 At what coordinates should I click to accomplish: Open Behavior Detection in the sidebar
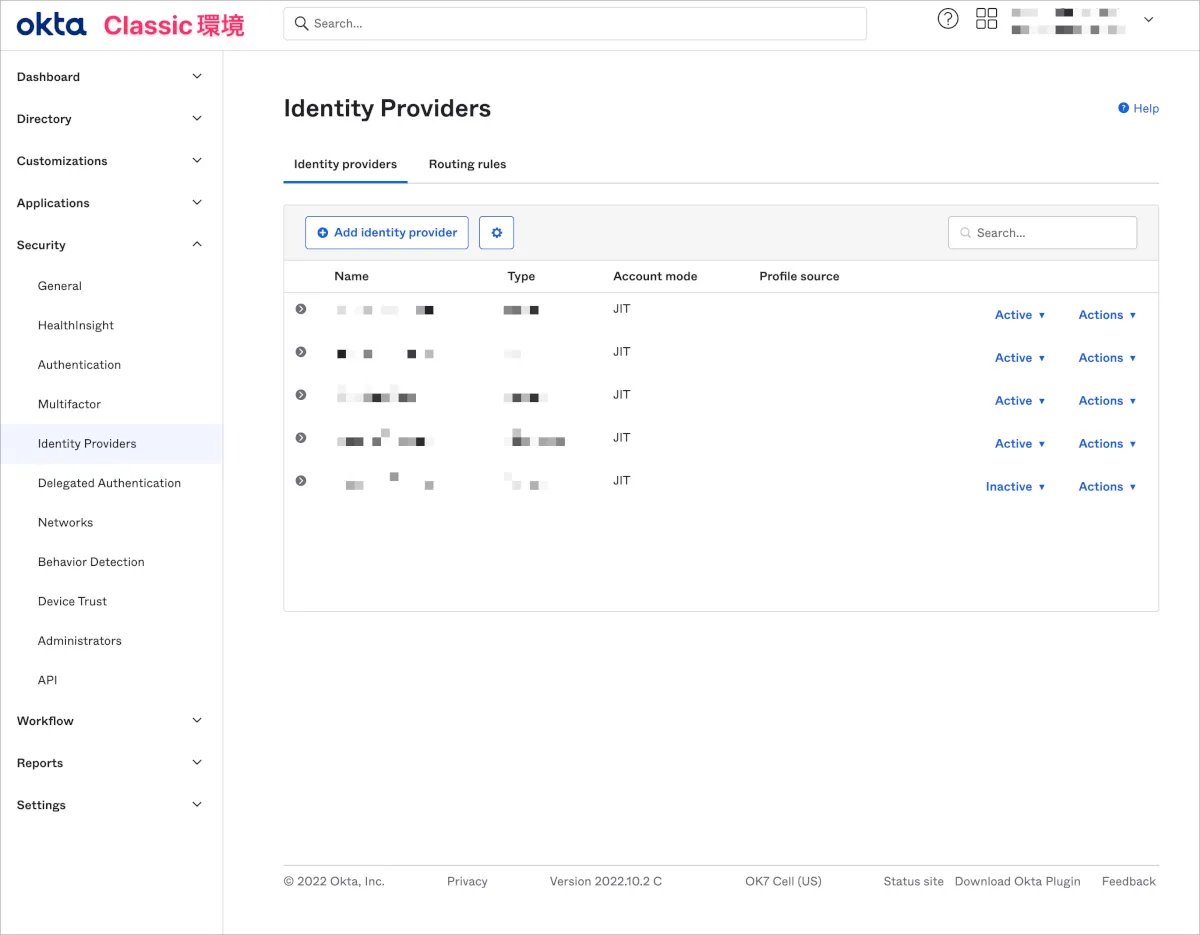[91, 562]
